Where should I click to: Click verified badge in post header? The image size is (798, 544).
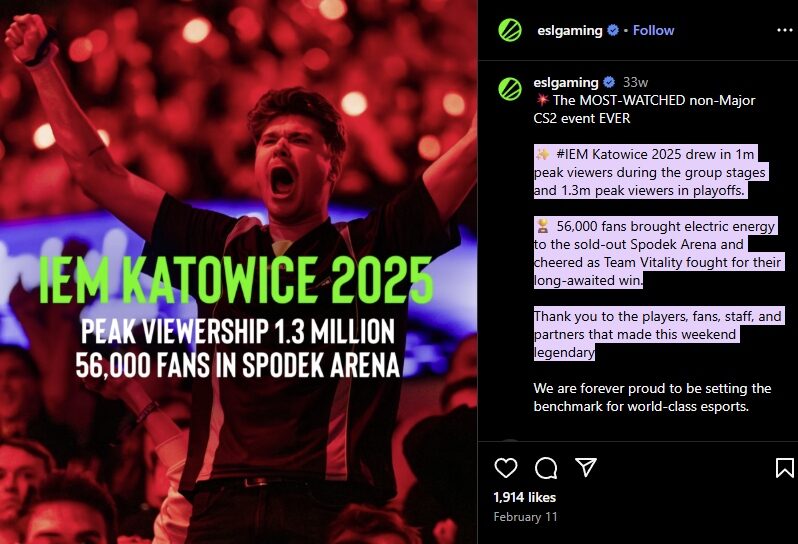click(x=613, y=30)
